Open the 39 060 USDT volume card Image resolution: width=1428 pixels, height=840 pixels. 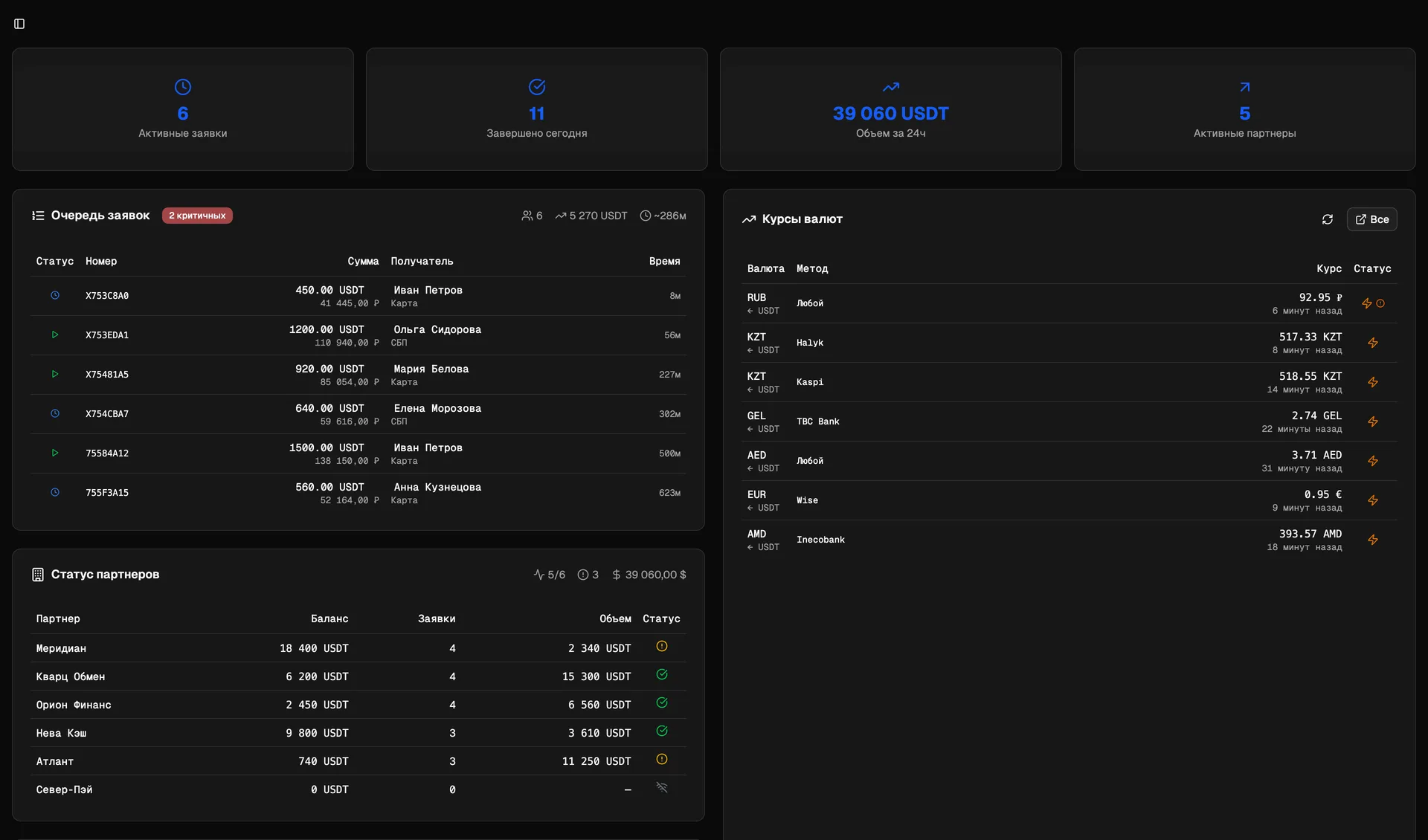[x=891, y=109]
